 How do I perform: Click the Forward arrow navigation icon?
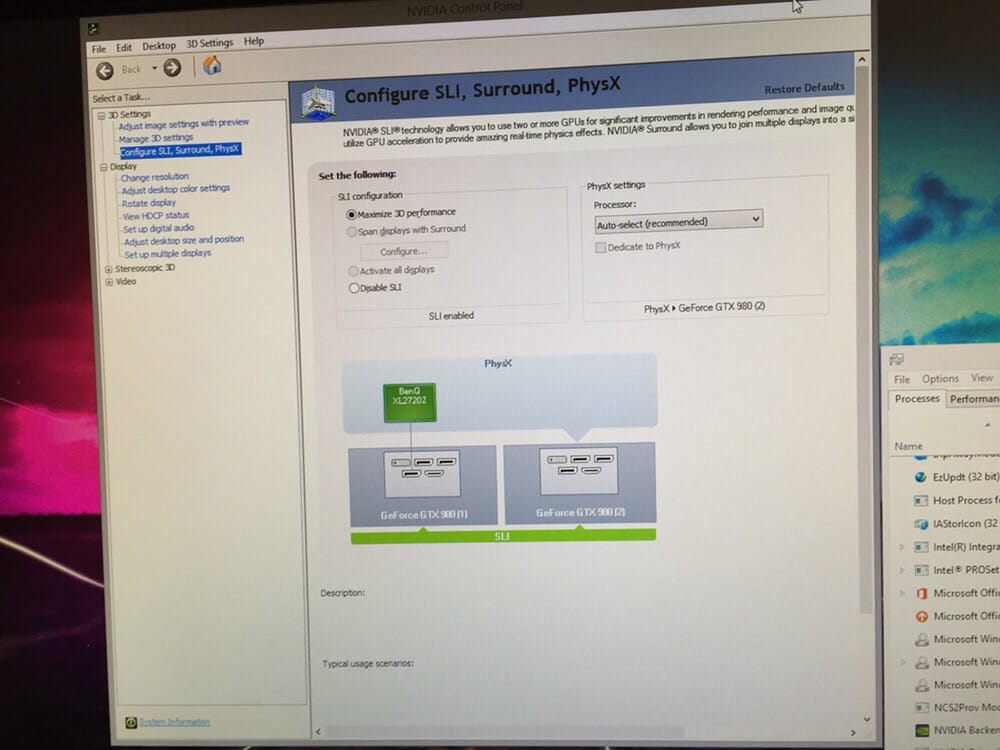click(x=172, y=68)
